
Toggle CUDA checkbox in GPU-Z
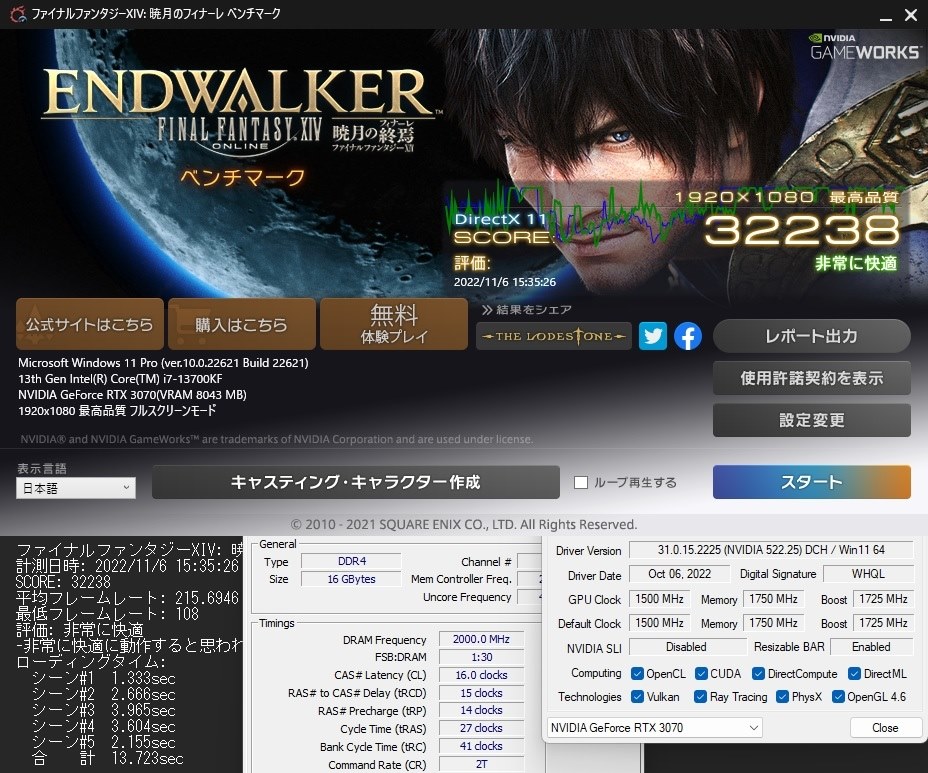coord(701,674)
